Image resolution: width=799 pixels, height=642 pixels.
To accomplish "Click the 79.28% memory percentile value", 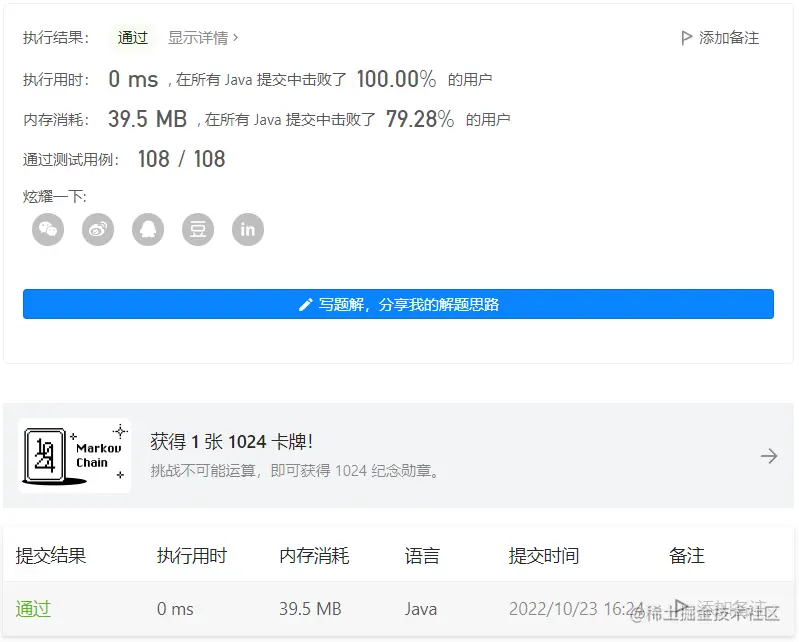I will pos(419,119).
